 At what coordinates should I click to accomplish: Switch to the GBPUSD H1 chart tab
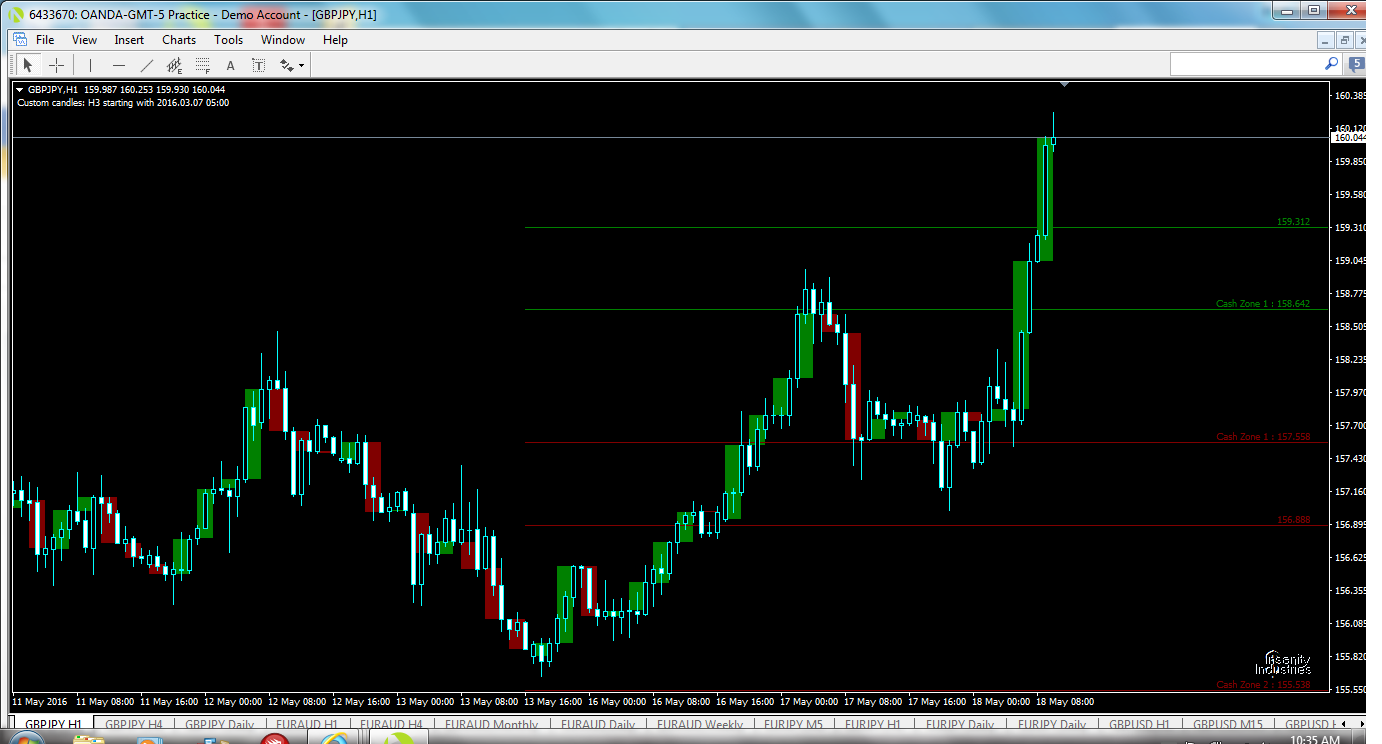[x=1139, y=724]
